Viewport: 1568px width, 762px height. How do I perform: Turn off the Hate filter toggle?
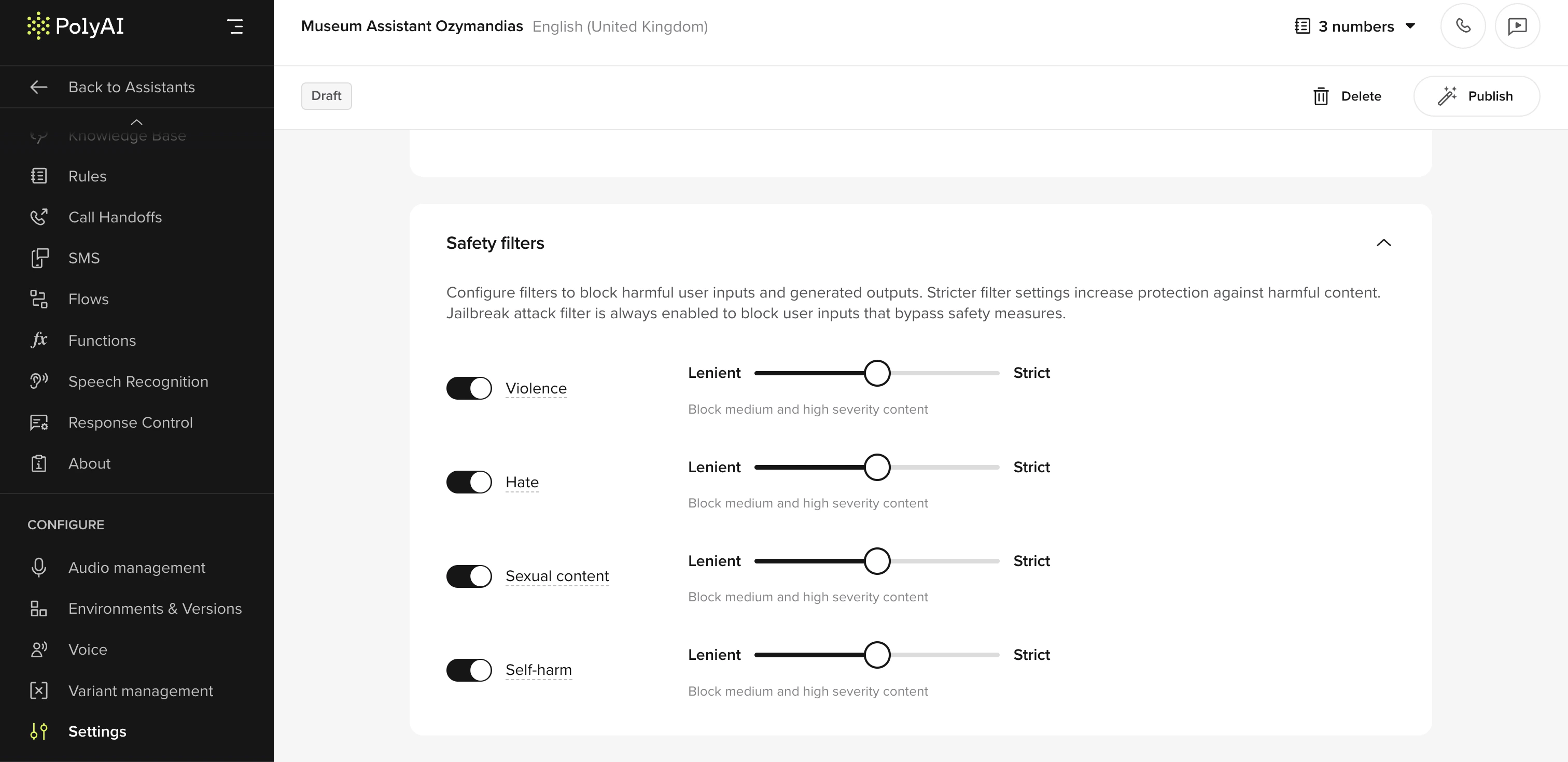(469, 482)
